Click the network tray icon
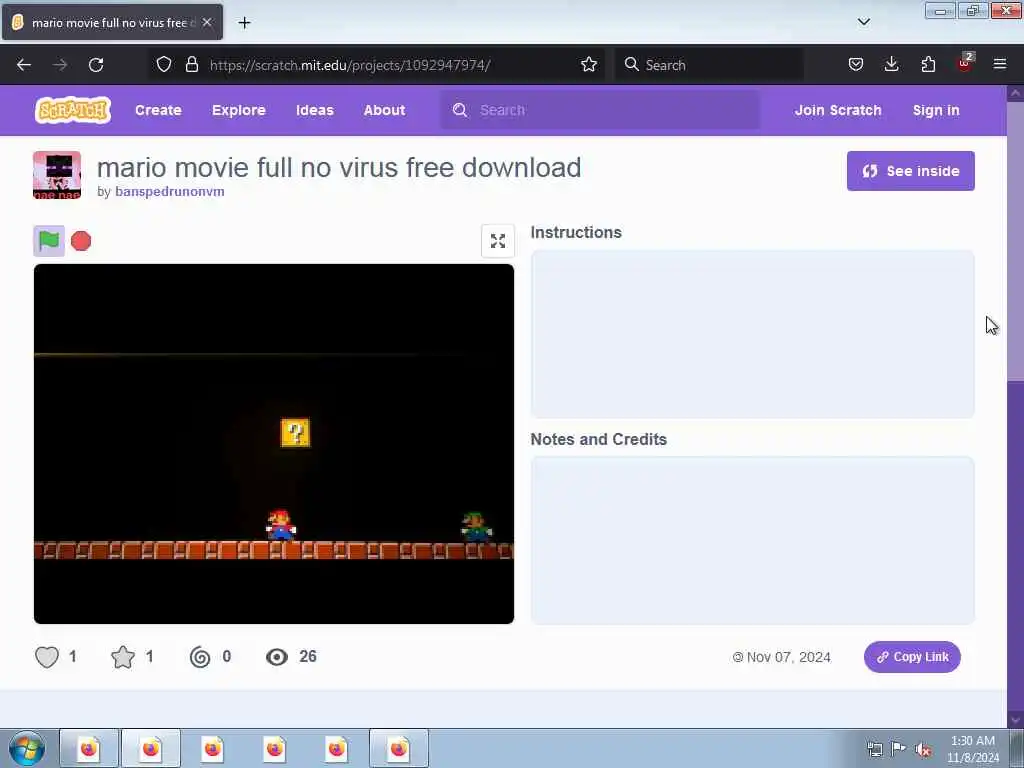Image resolution: width=1024 pixels, height=768 pixels. 874,749
